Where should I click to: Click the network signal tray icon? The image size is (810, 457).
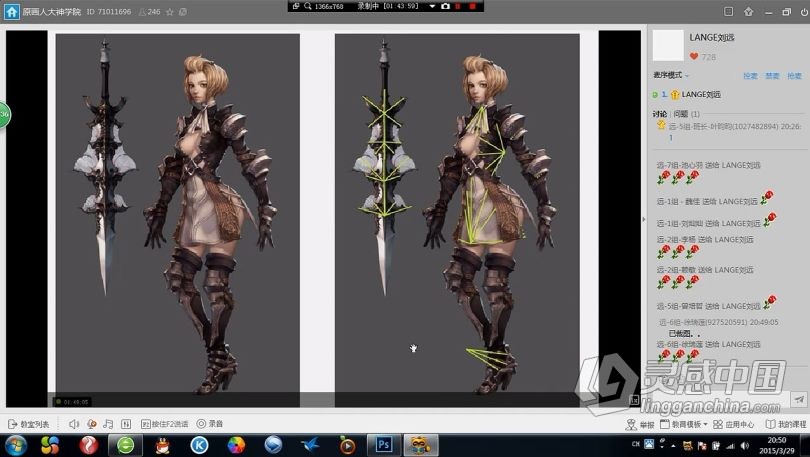730,446
